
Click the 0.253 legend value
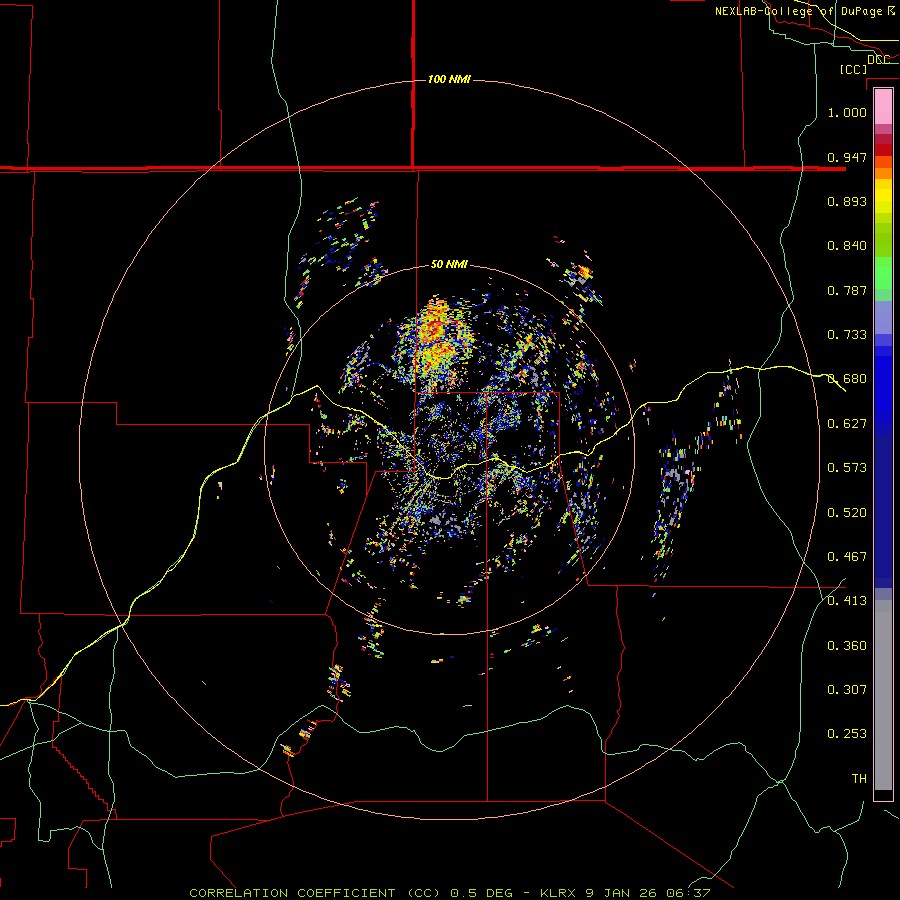847,734
